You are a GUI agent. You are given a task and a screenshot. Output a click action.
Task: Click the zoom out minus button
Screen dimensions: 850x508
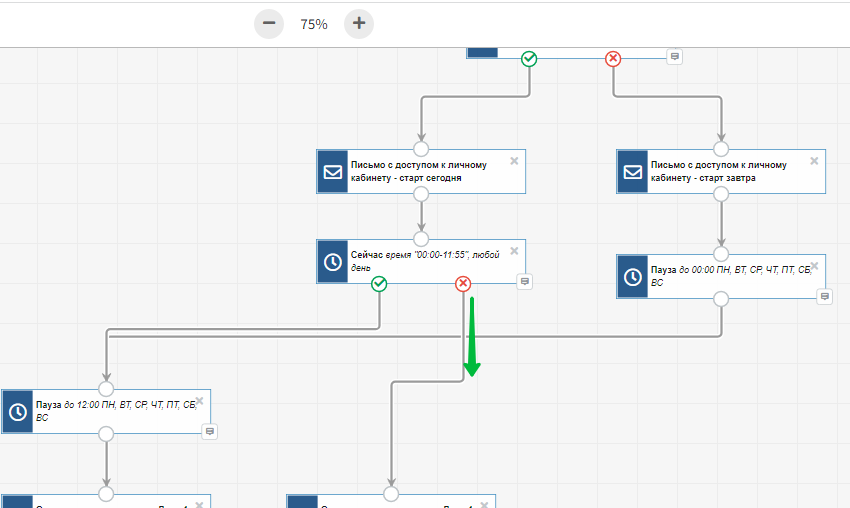(x=269, y=23)
